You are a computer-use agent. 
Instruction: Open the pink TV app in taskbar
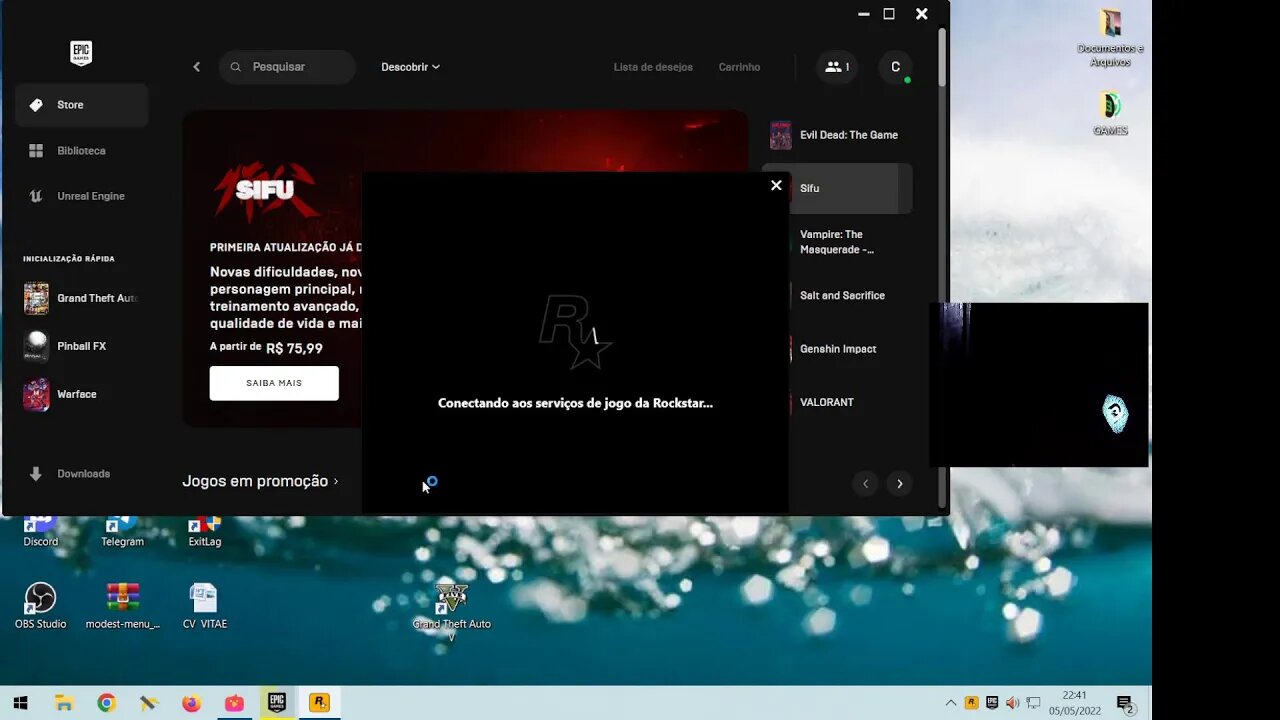click(234, 703)
